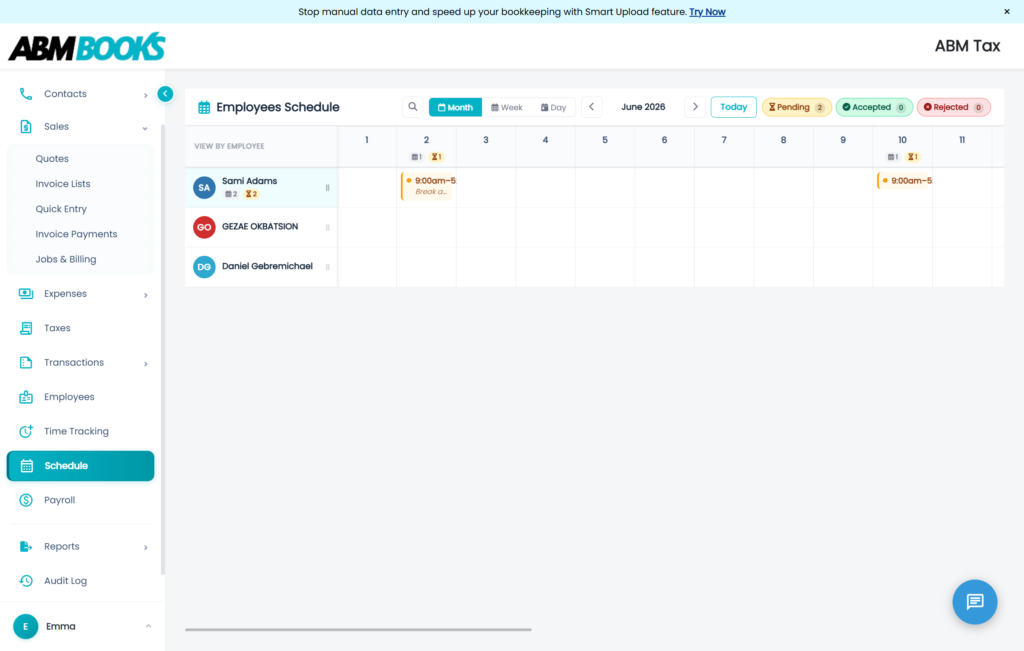The height and width of the screenshot is (651, 1024).
Task: Filter schedule by Rejected status
Action: 953,107
